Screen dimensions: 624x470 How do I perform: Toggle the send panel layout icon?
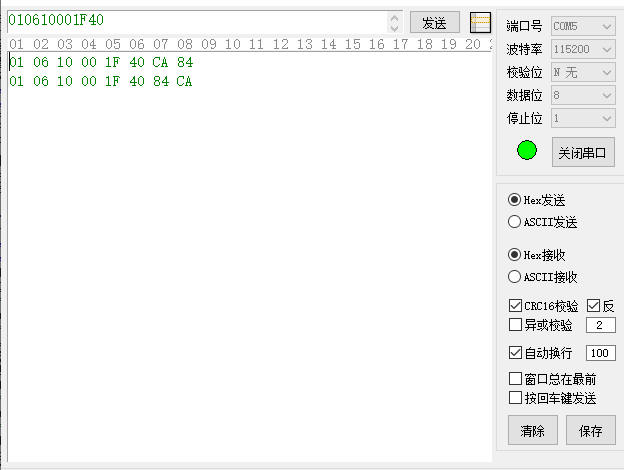click(480, 23)
